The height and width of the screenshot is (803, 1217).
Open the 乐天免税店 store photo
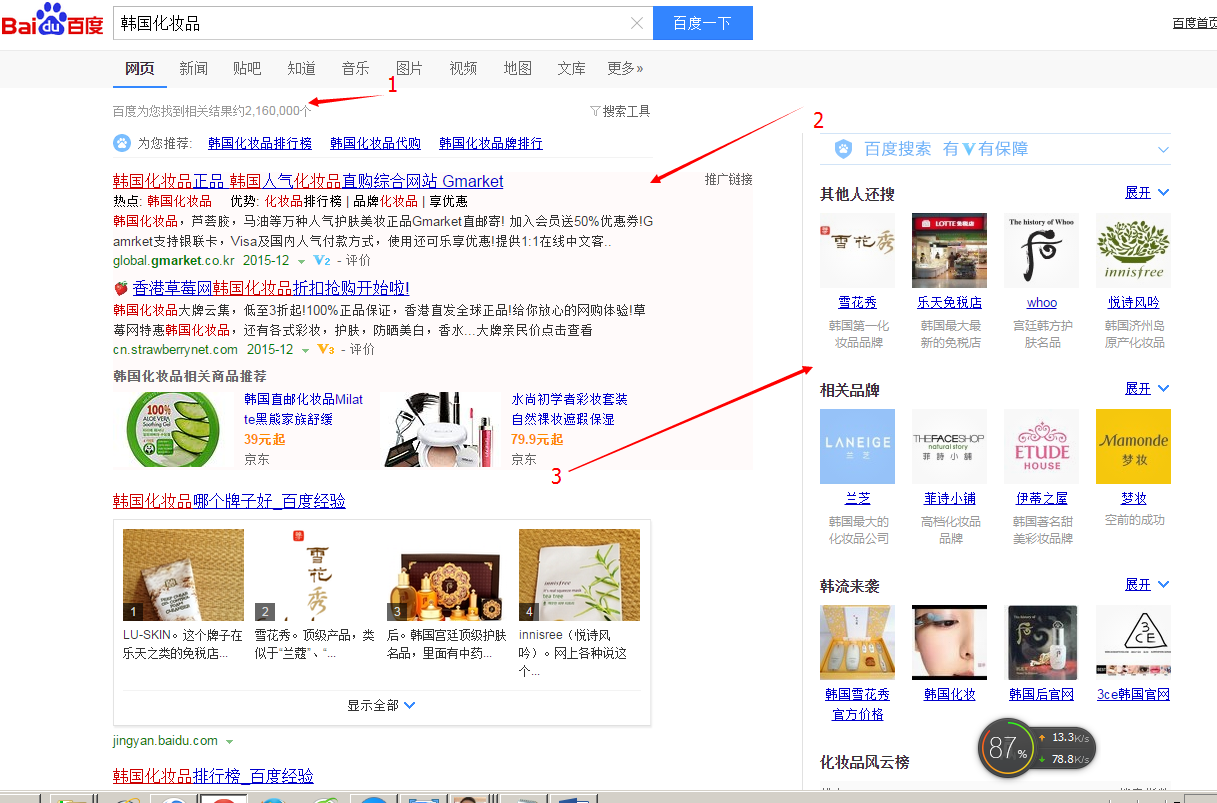tap(949, 250)
